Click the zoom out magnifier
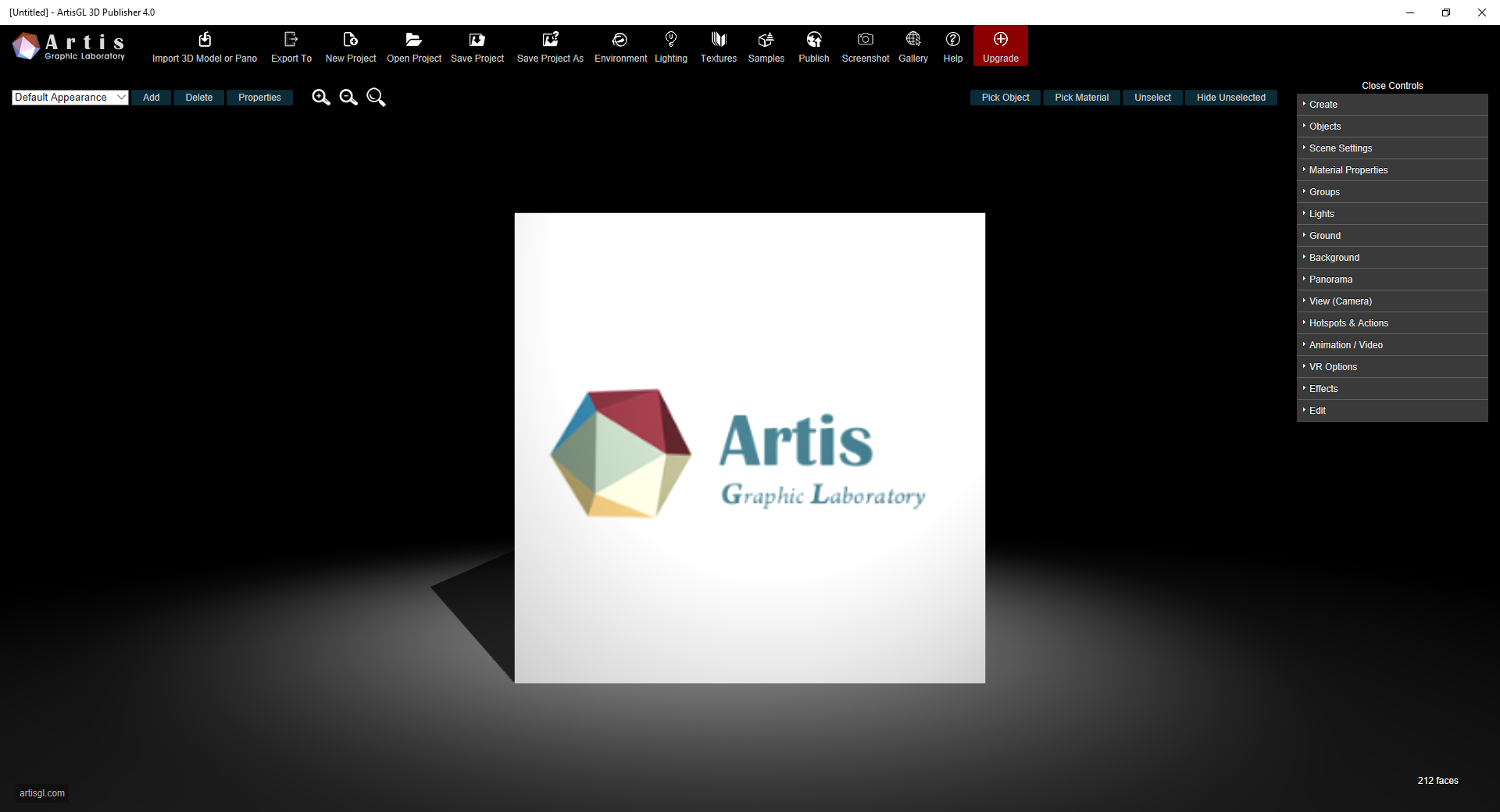 click(x=348, y=97)
